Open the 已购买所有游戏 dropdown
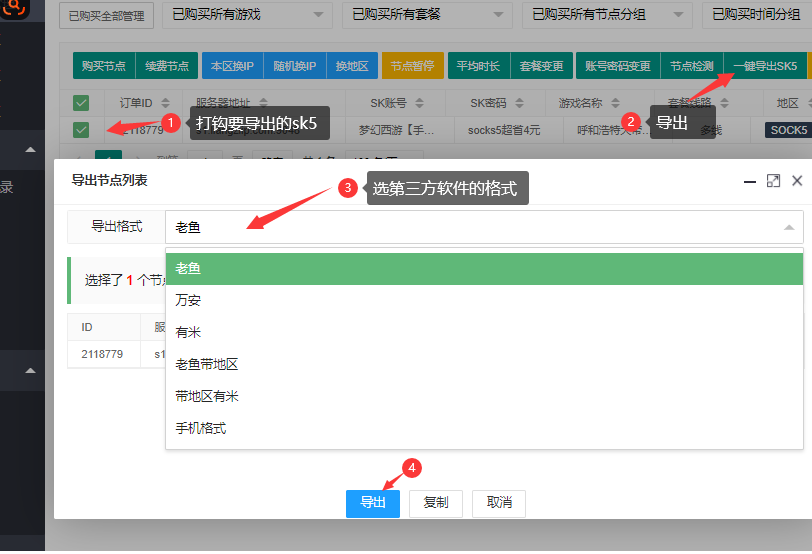The height and width of the screenshot is (554, 812). (248, 14)
